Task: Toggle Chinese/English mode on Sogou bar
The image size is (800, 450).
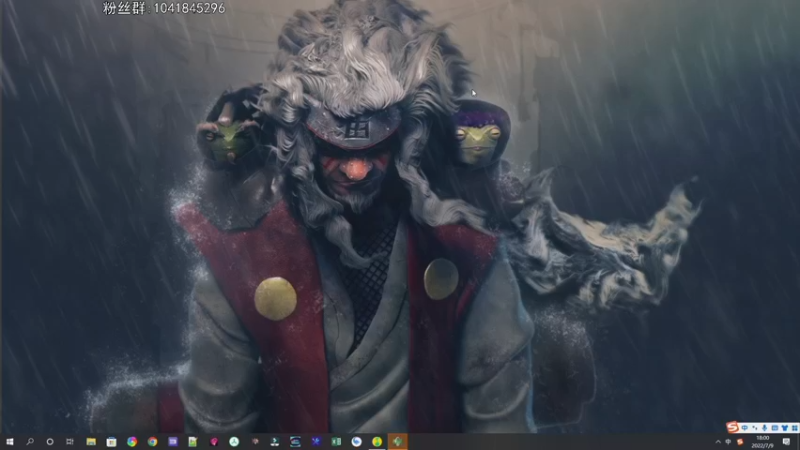Action: 745,428
